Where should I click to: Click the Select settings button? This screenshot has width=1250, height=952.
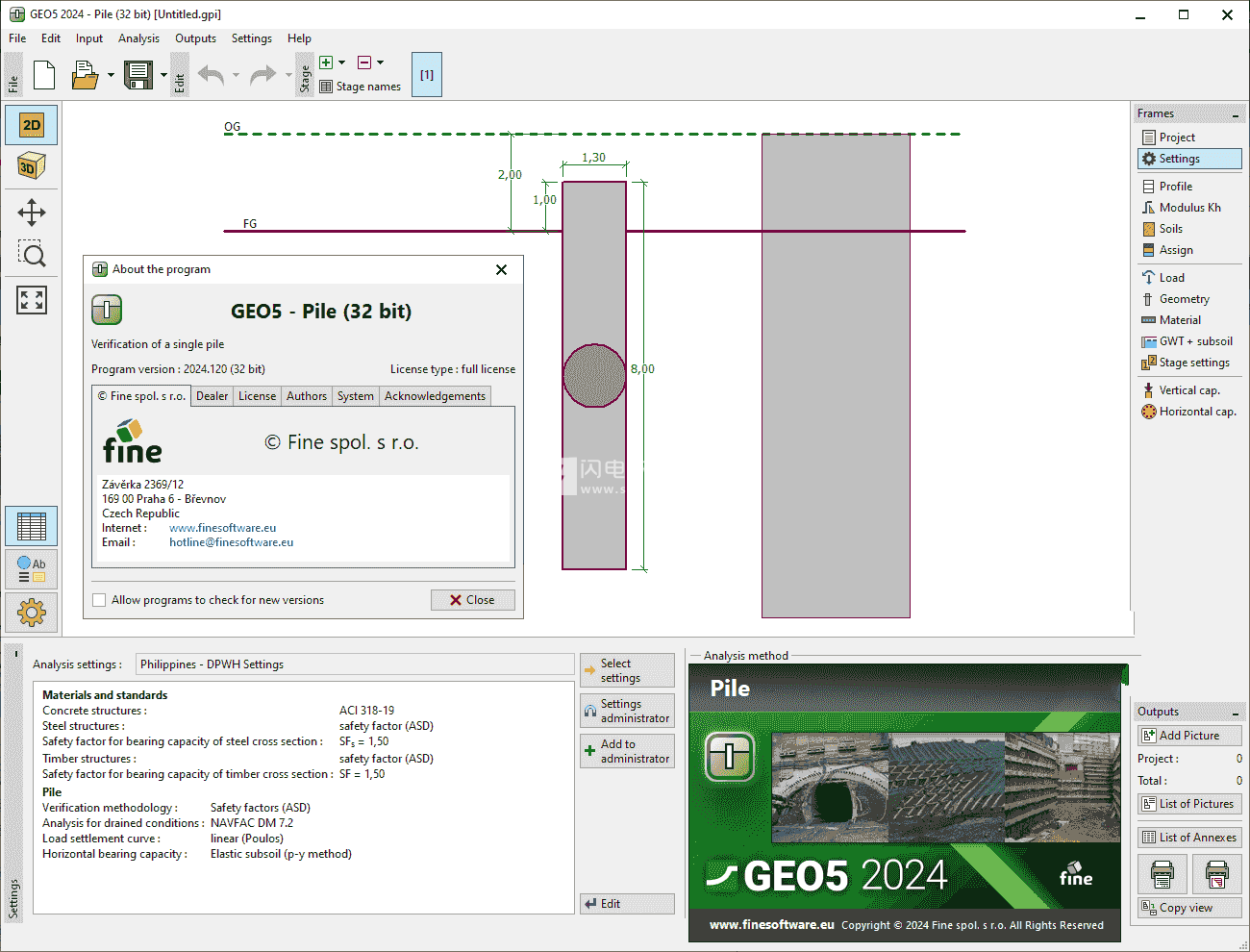pos(627,670)
